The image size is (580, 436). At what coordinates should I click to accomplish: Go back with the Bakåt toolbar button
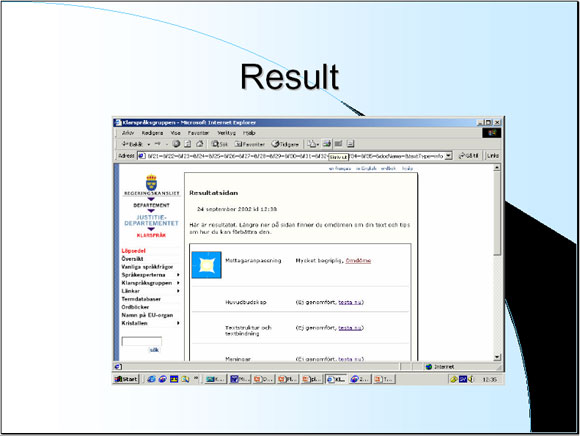coord(132,144)
